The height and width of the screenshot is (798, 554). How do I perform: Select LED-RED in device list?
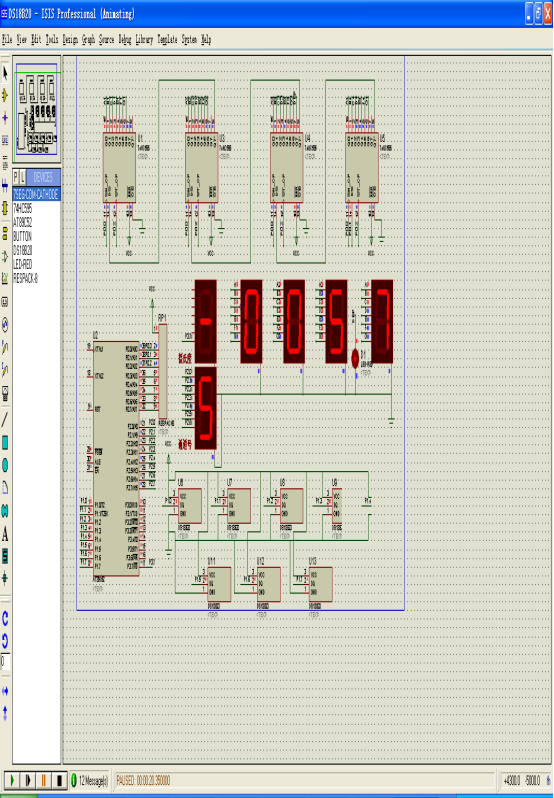[36, 264]
